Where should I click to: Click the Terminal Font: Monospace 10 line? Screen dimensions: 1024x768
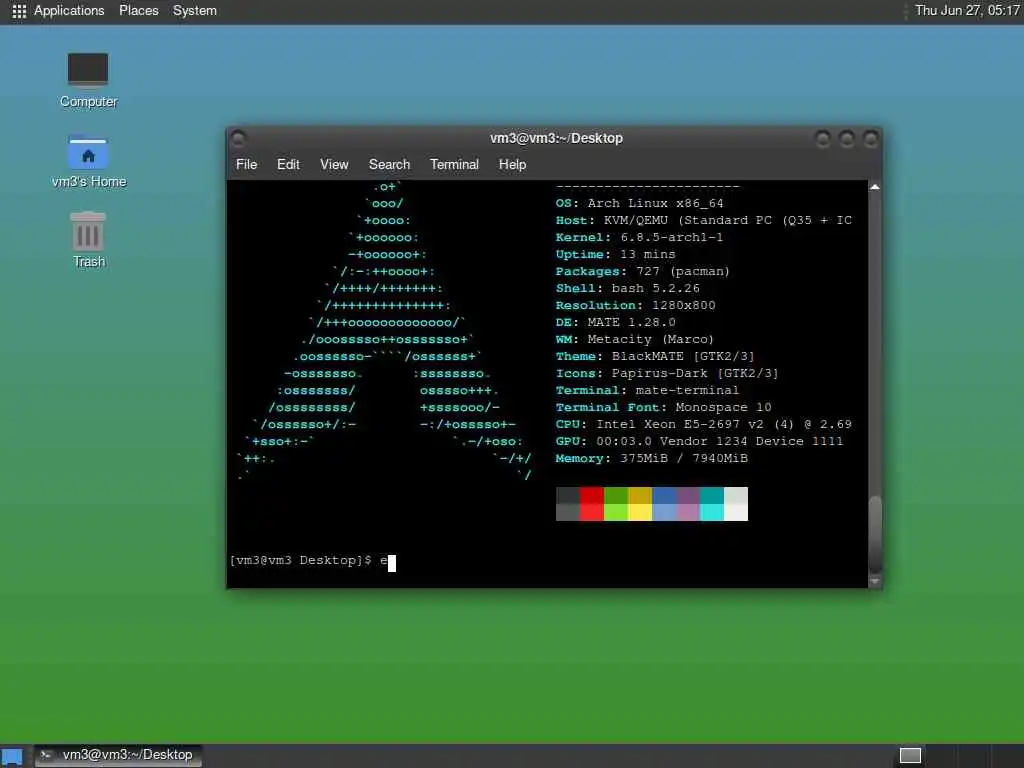click(x=664, y=407)
